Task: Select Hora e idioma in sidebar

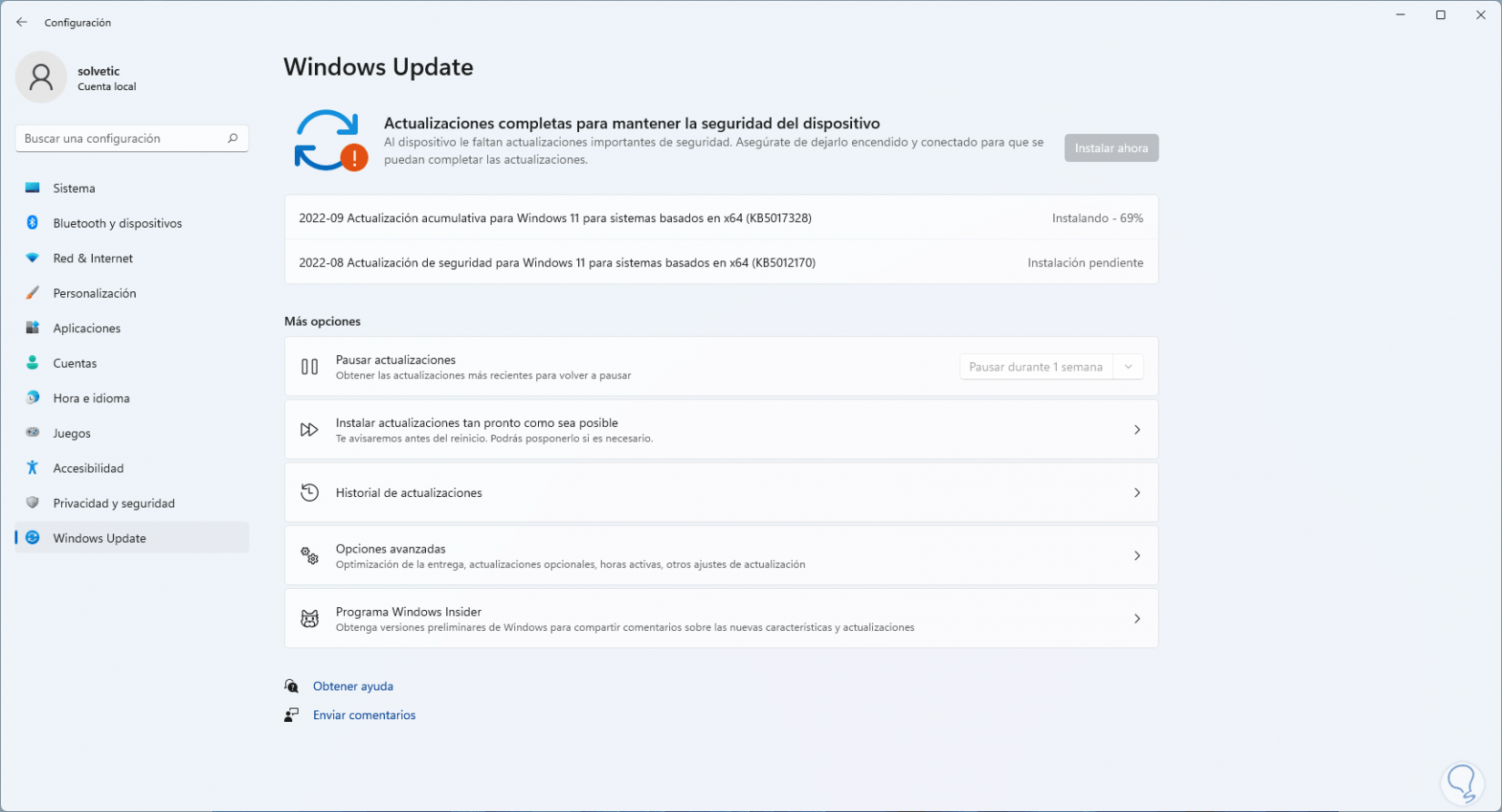Action: [91, 399]
